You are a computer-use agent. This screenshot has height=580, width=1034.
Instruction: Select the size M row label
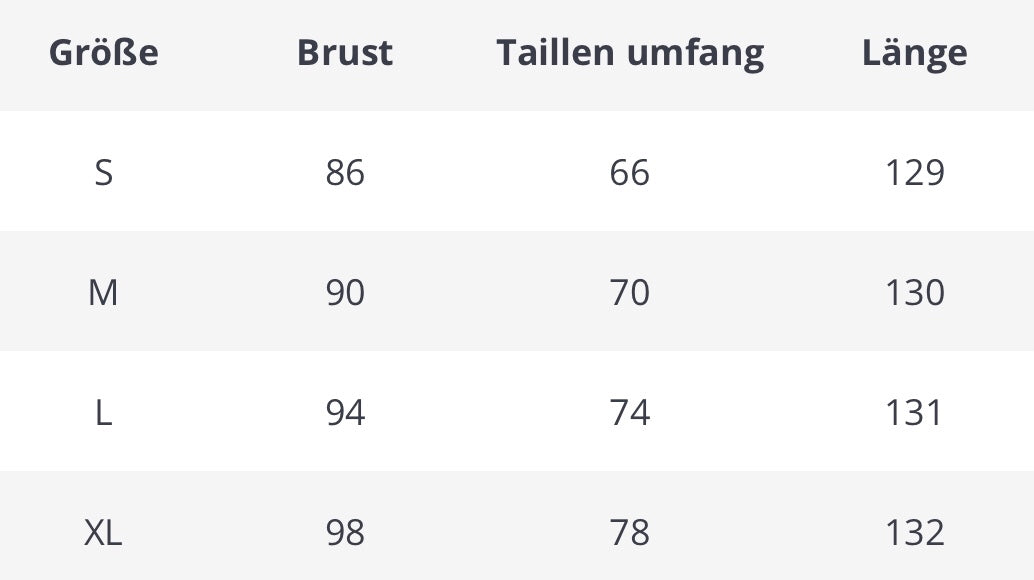[x=103, y=293]
